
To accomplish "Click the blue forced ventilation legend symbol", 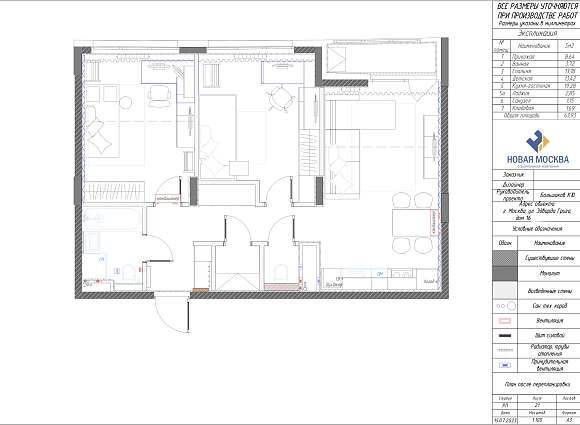I will (x=505, y=365).
